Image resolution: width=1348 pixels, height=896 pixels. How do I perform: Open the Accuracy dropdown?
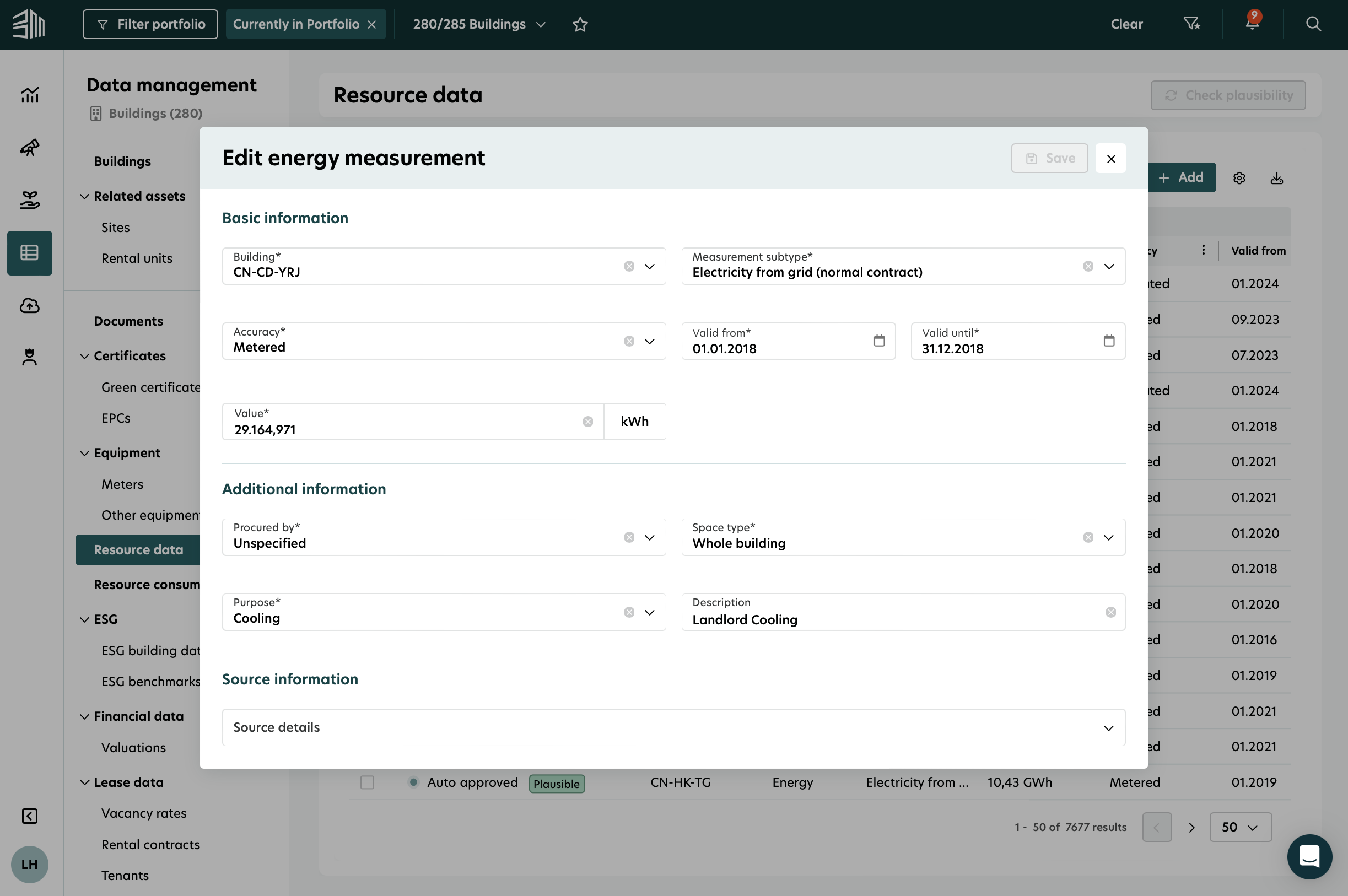pyautogui.click(x=649, y=342)
